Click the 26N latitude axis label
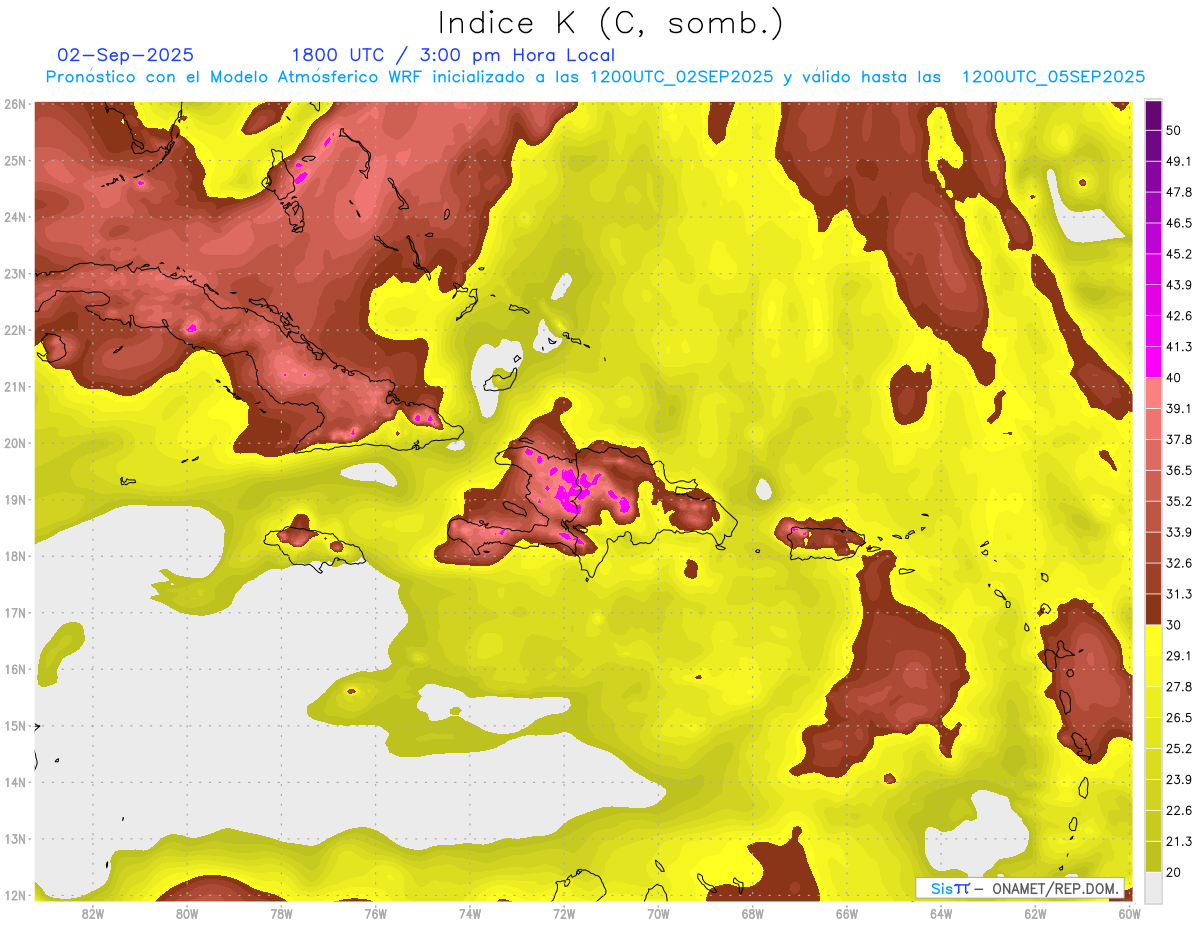 15,103
